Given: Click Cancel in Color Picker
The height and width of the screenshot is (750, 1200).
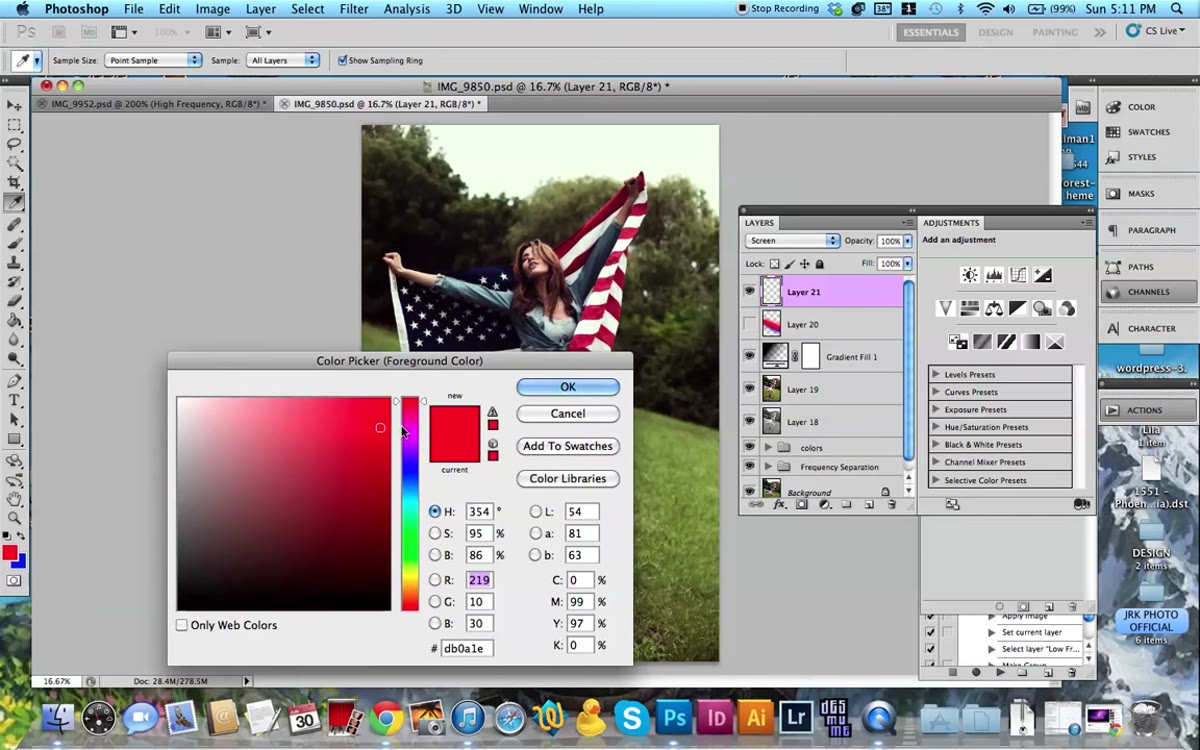Looking at the screenshot, I should coord(568,413).
